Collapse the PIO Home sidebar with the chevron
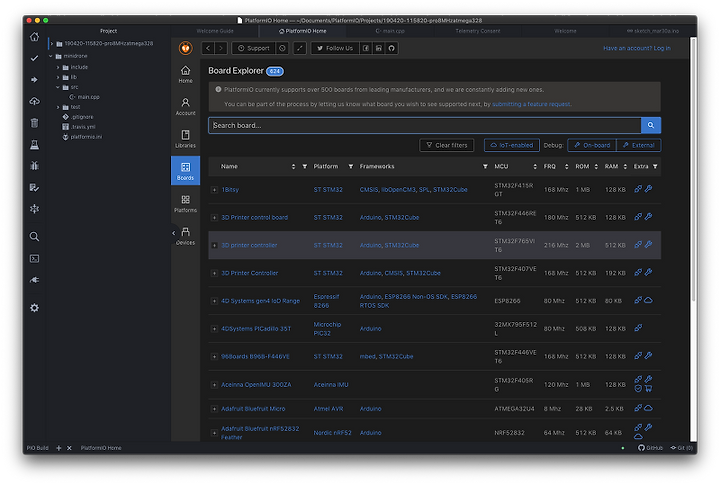Image resolution: width=720 pixels, height=485 pixels. pyautogui.click(x=174, y=233)
